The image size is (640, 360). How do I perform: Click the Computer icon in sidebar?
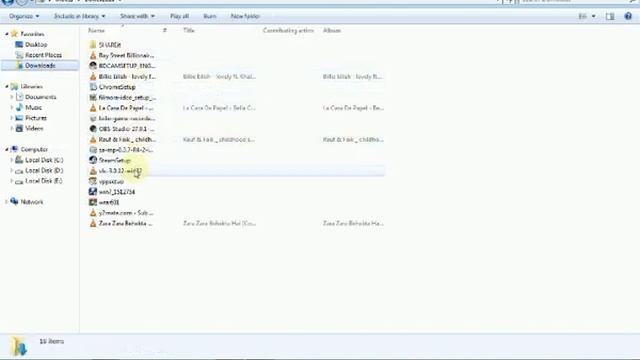coord(14,149)
